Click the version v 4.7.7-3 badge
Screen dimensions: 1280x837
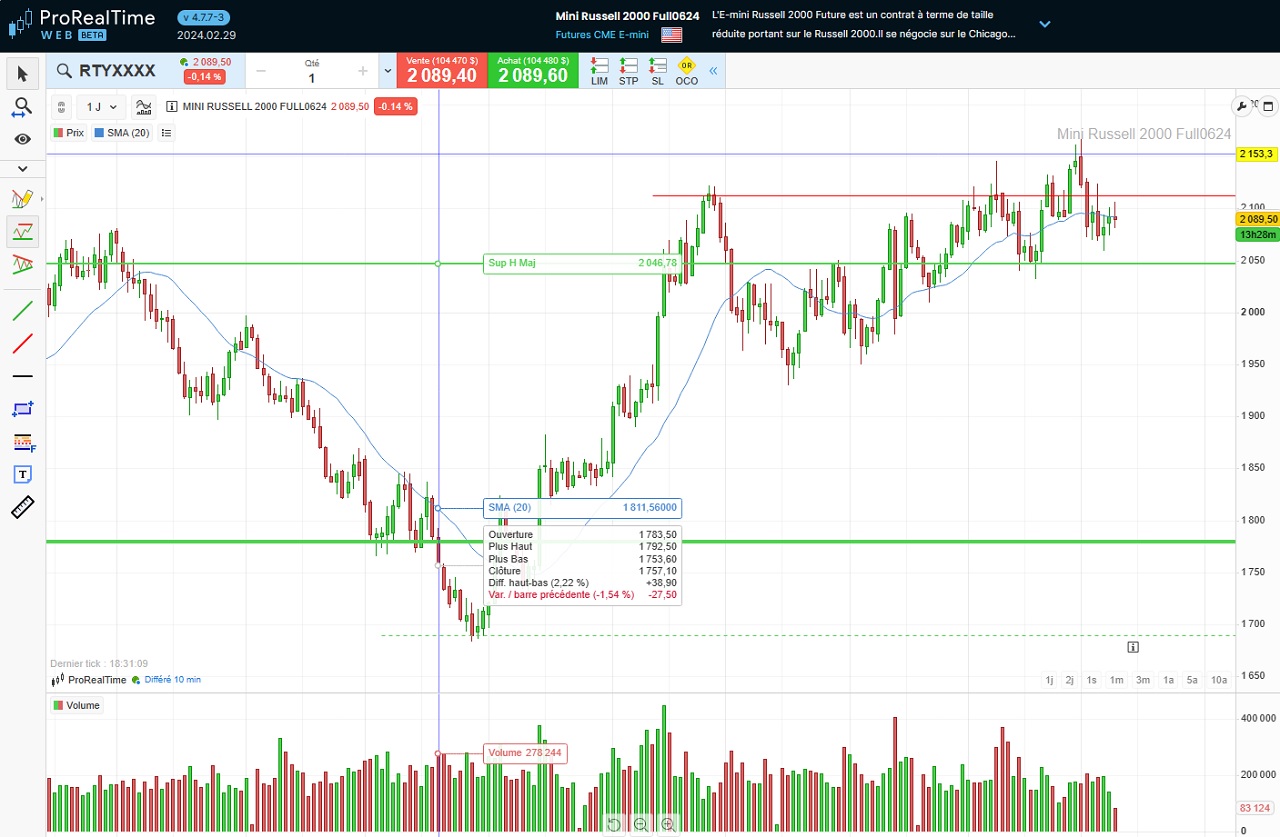click(205, 18)
